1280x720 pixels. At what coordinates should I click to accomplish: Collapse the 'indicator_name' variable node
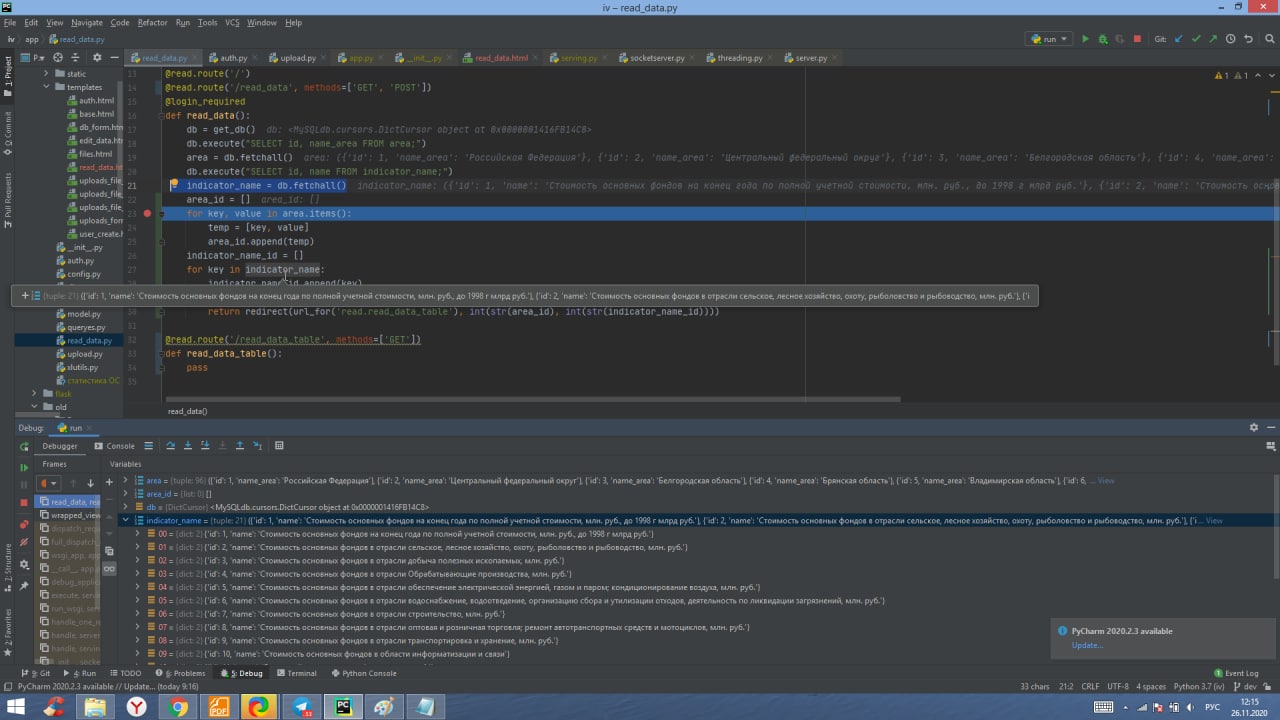pyautogui.click(x=125, y=520)
